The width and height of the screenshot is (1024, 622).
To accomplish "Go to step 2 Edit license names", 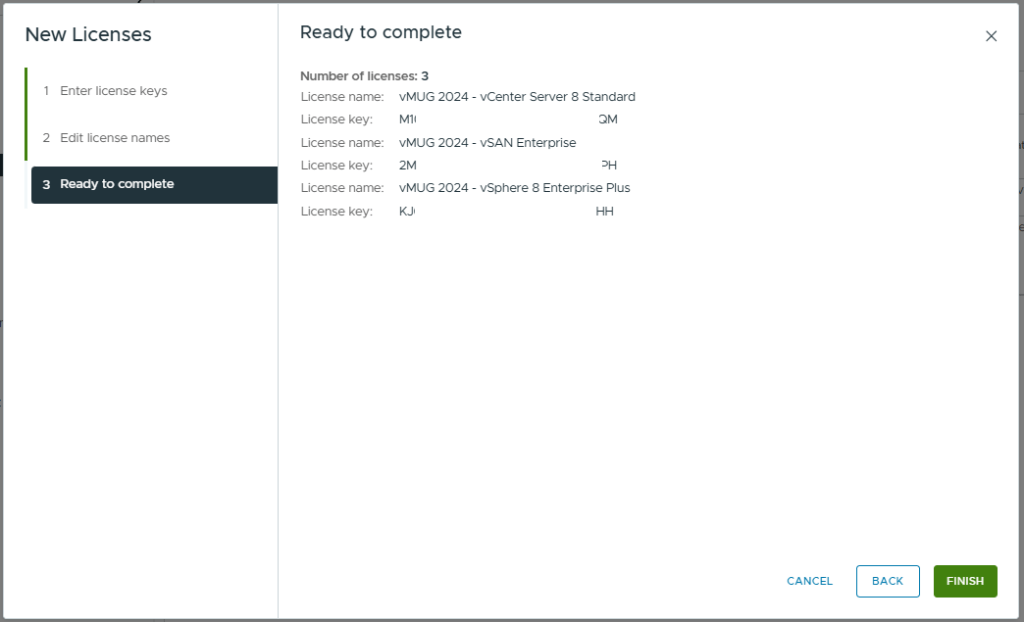I will click(114, 138).
